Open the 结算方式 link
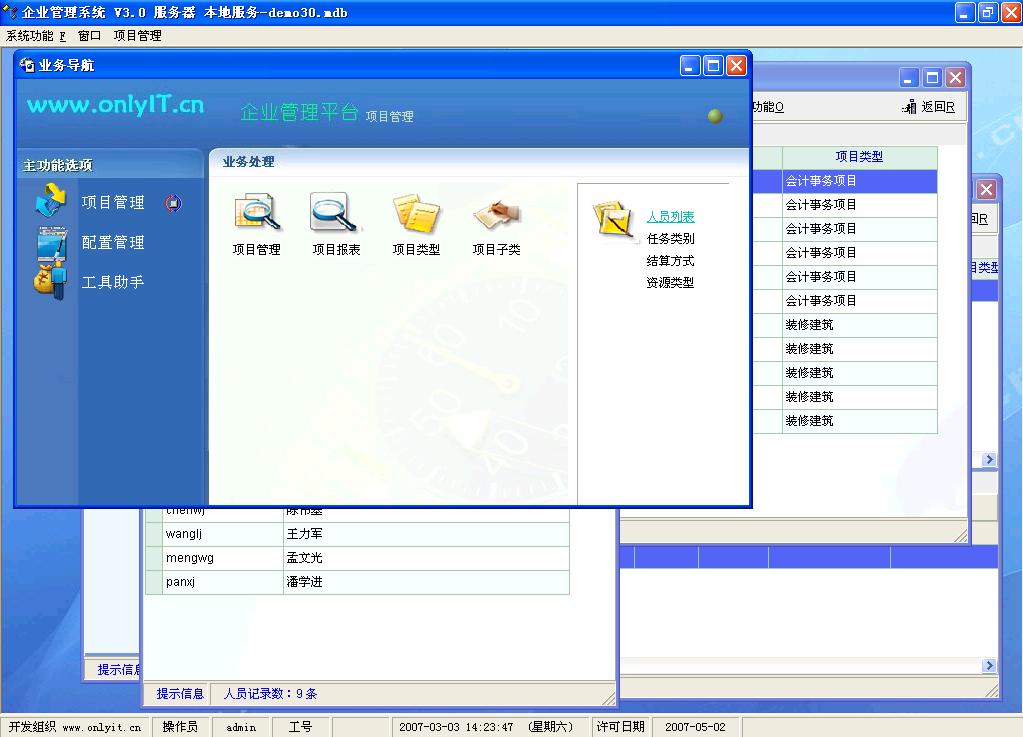The height and width of the screenshot is (737, 1023). pos(670,261)
